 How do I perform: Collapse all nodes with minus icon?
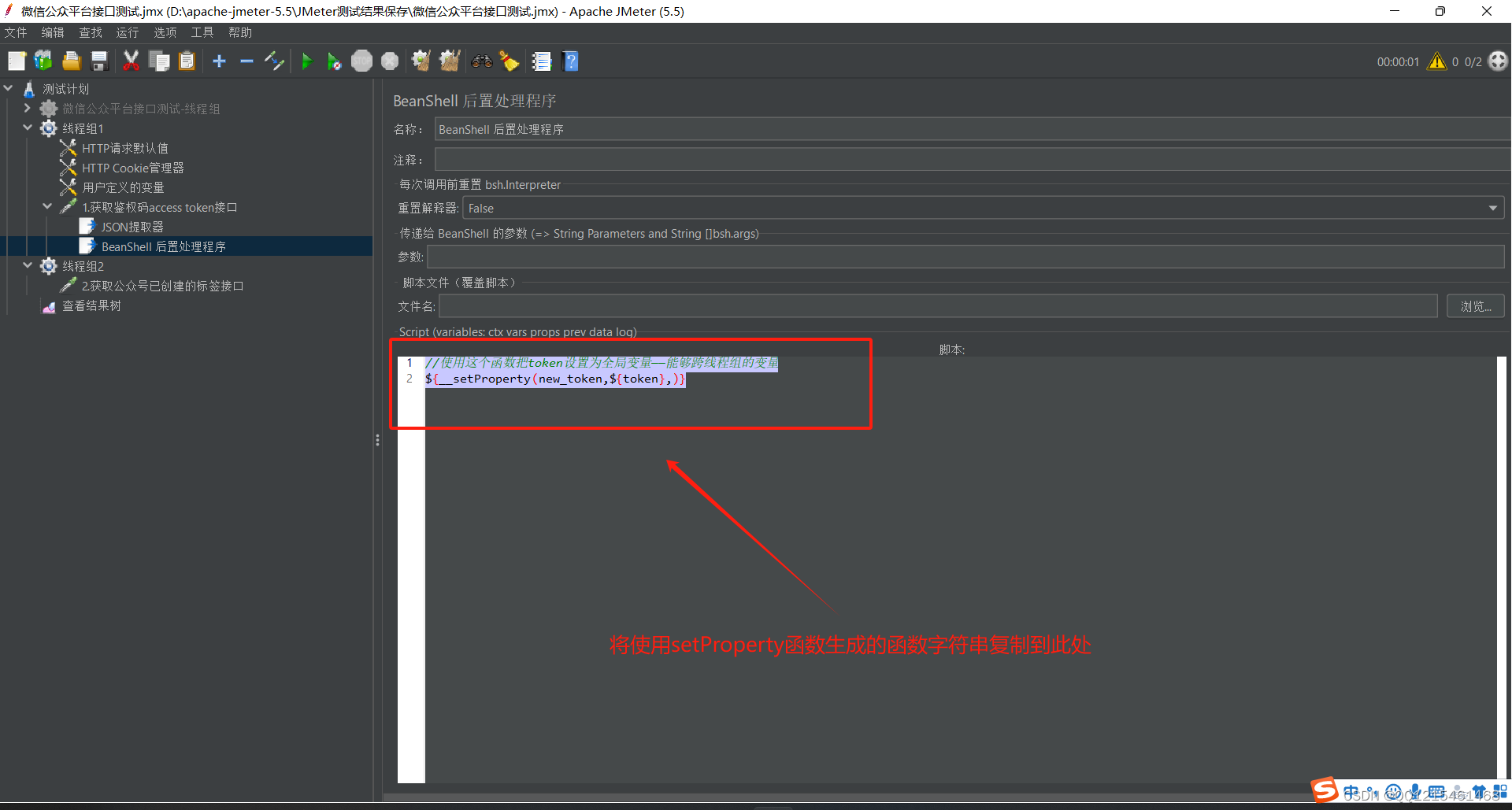pos(246,61)
